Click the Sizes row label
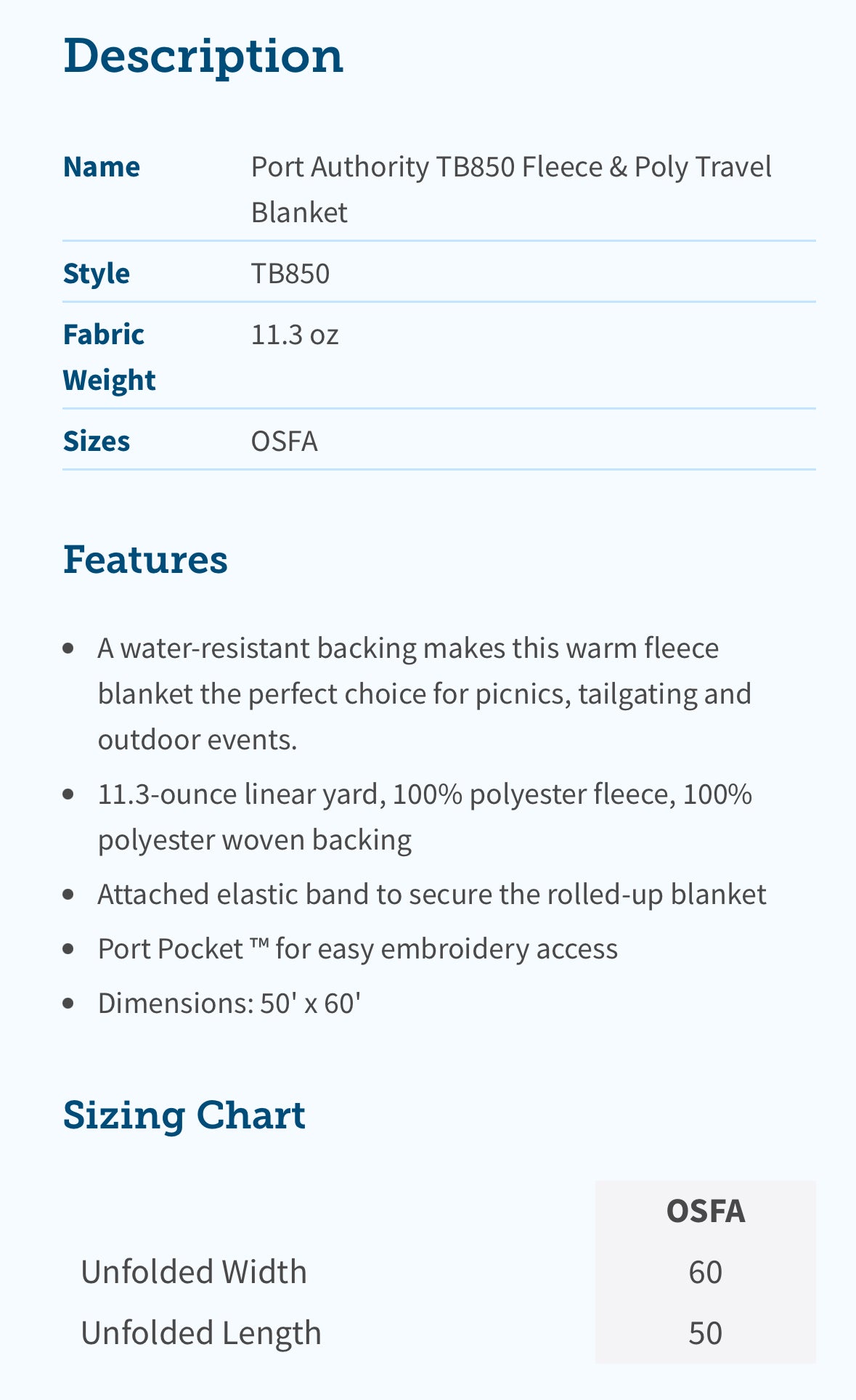Viewport: 856px width, 1400px height. coord(97,441)
